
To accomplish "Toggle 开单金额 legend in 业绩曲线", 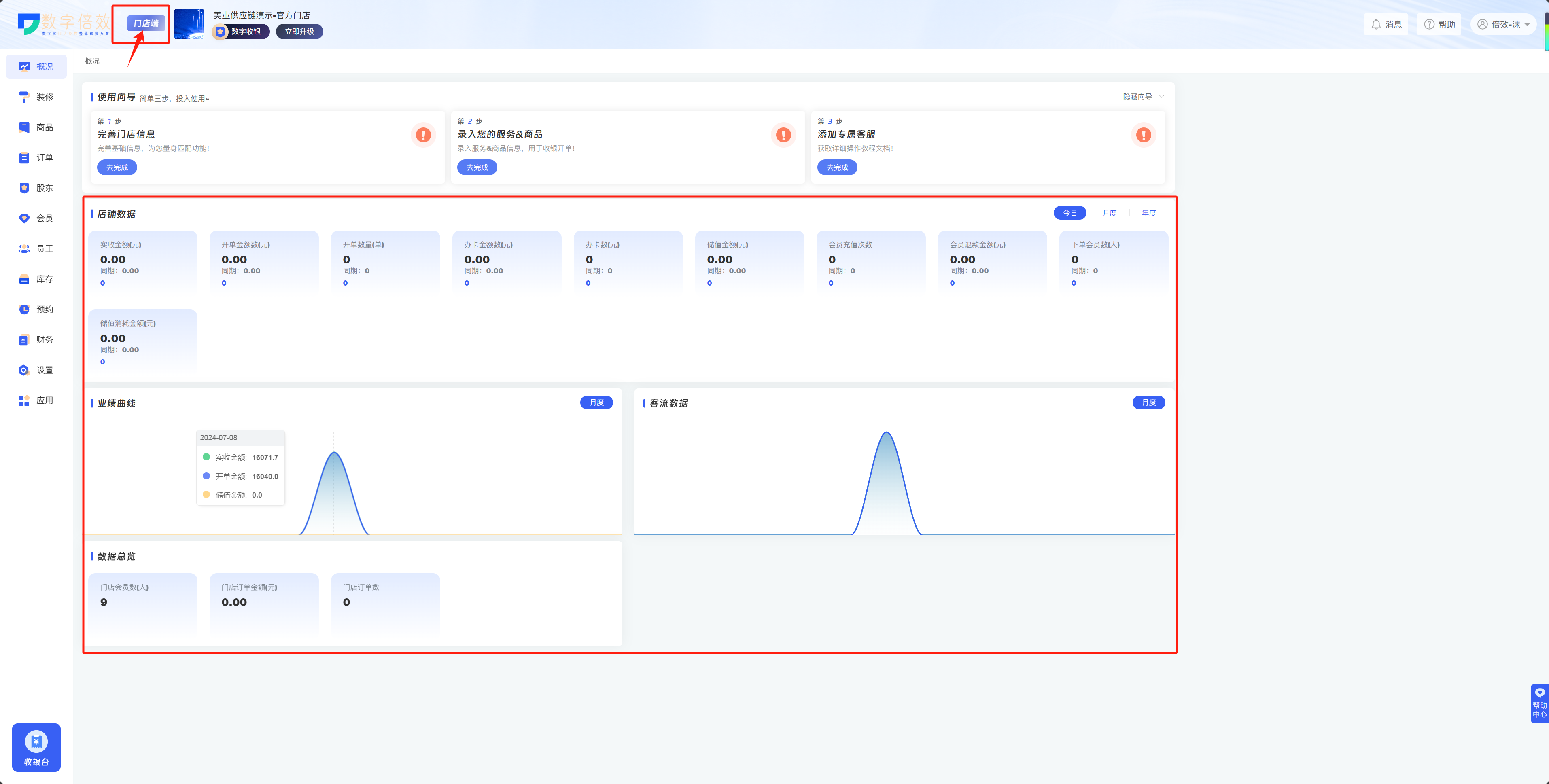I will pyautogui.click(x=206, y=476).
